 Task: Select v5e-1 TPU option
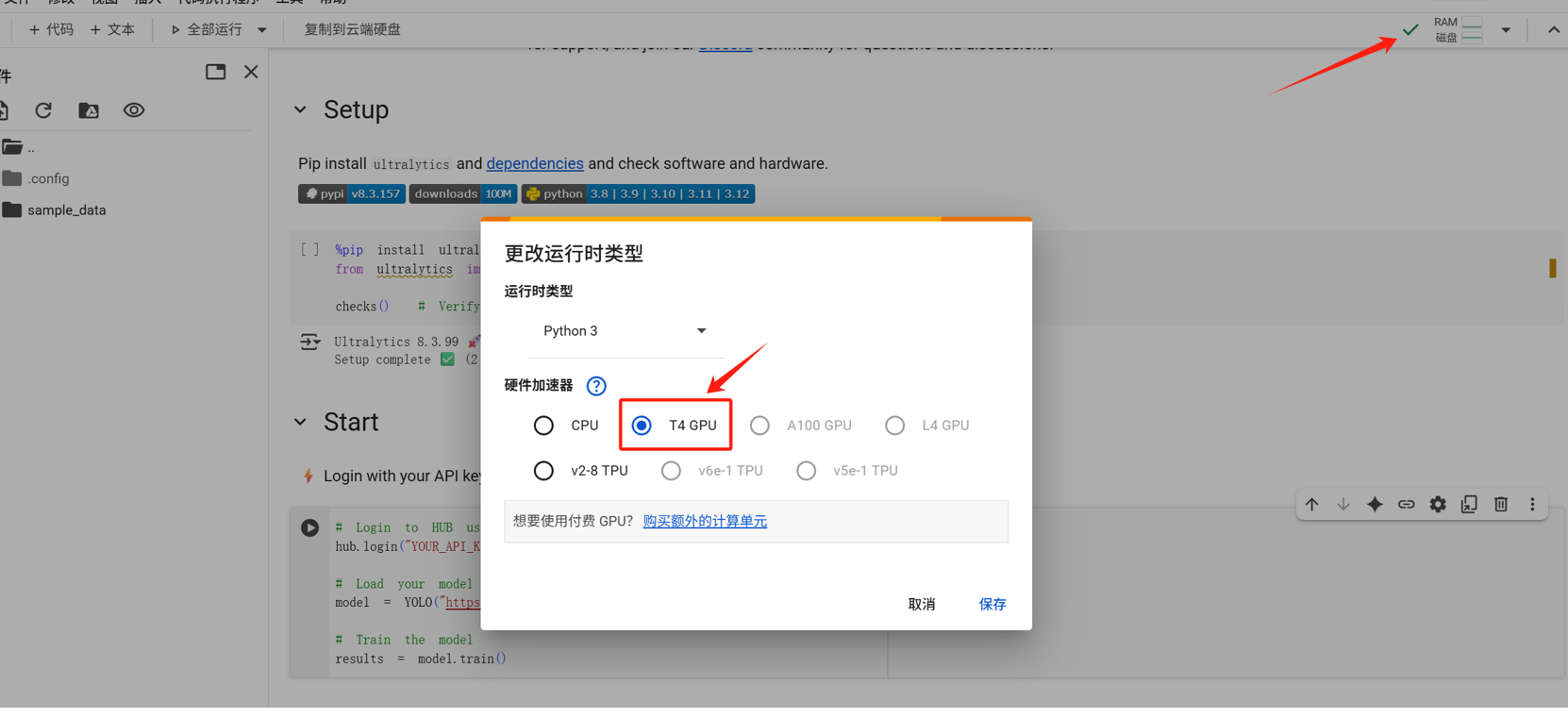[806, 470]
